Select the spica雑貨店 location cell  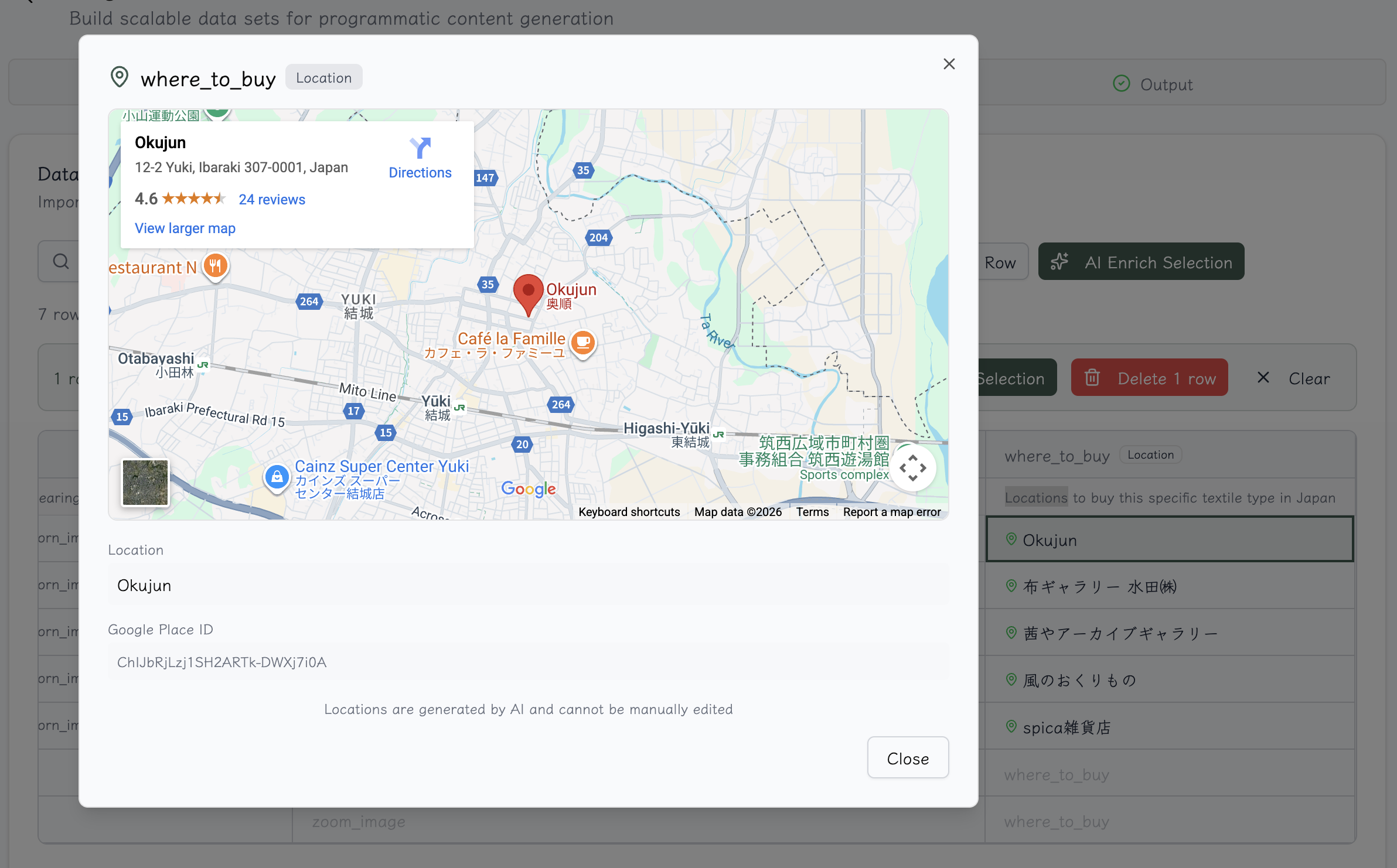pos(1169,727)
